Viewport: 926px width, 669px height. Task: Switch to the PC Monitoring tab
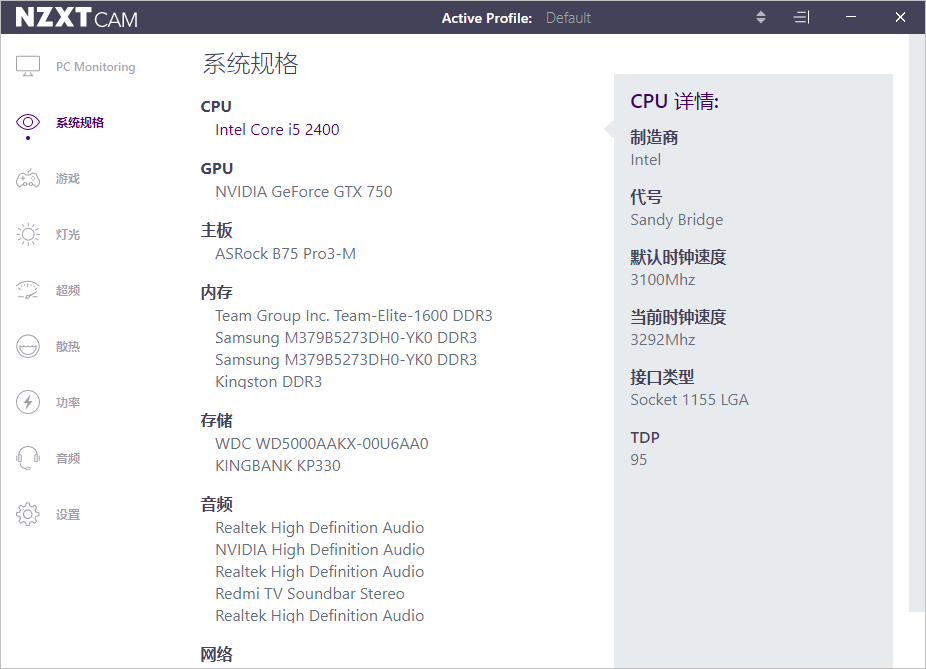[95, 67]
